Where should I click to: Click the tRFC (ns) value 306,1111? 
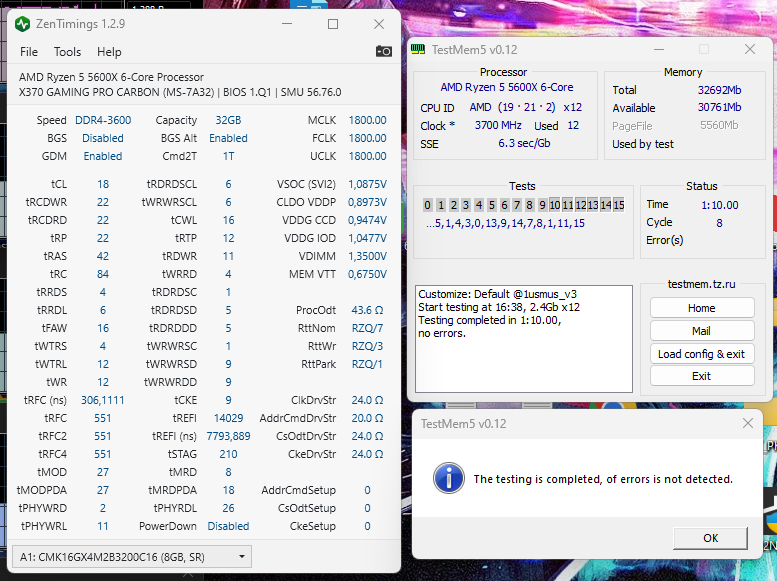coord(103,400)
